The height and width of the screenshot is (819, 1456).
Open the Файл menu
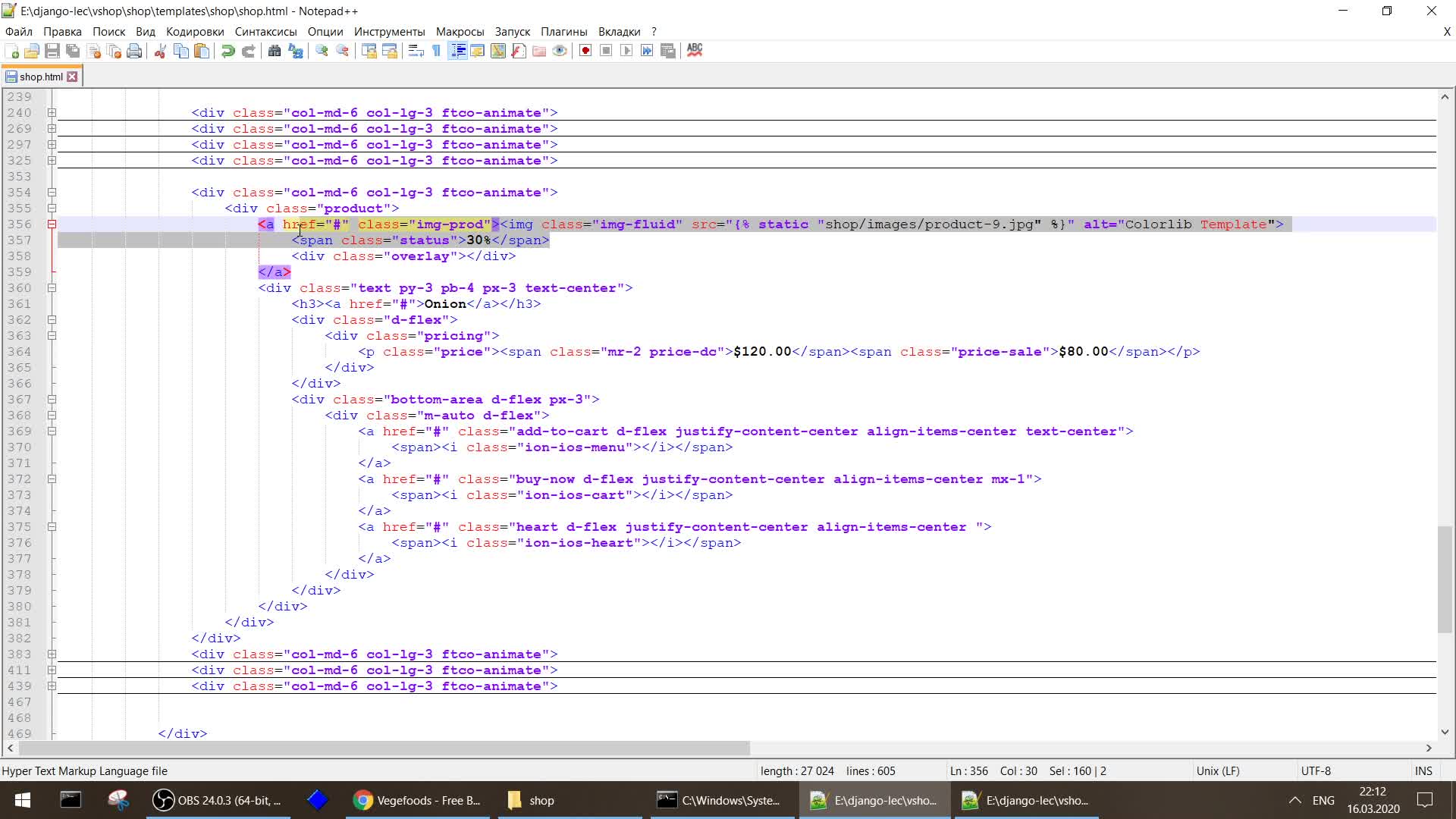click(19, 31)
